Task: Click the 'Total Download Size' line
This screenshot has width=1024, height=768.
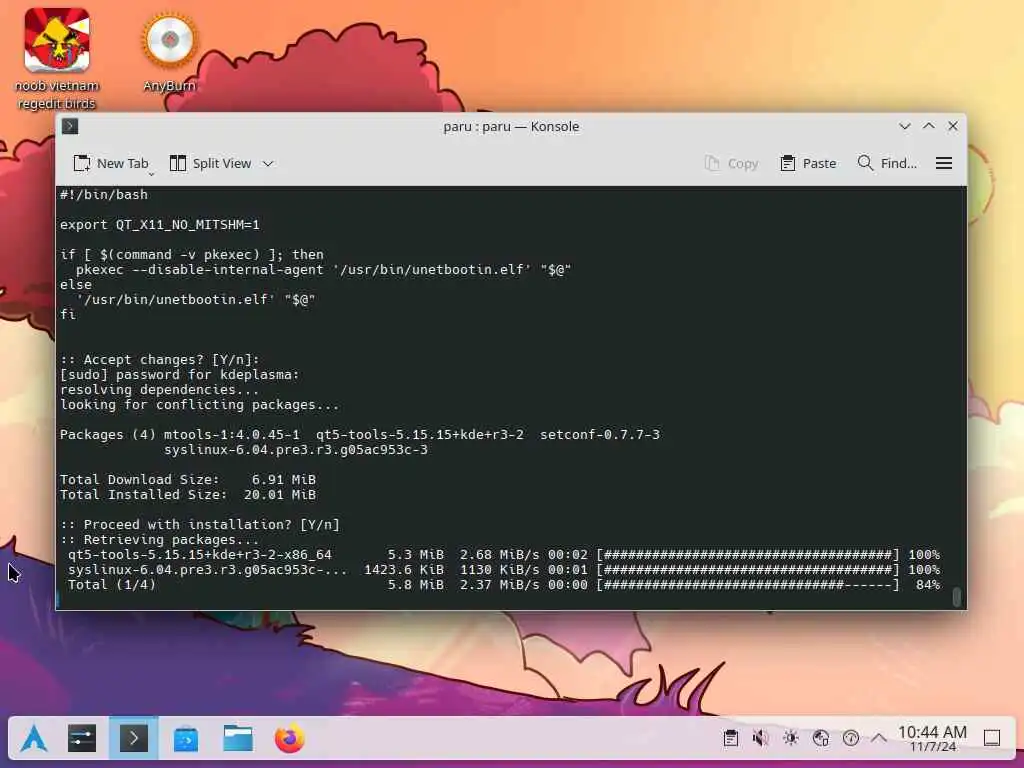Action: [x=188, y=479]
